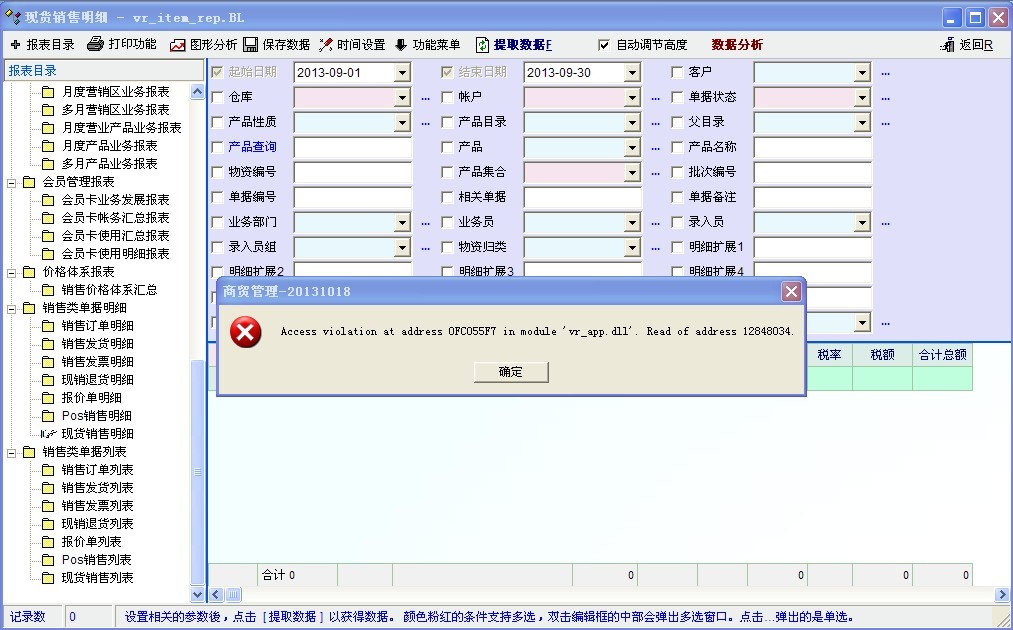Check the 客户 filter checkbox
Viewport: 1013px width, 630px height.
(678, 72)
